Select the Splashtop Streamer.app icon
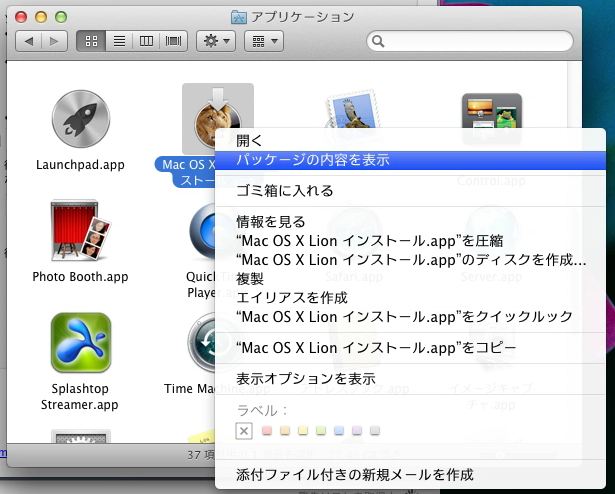Viewport: 615px width, 494px height. click(x=81, y=343)
